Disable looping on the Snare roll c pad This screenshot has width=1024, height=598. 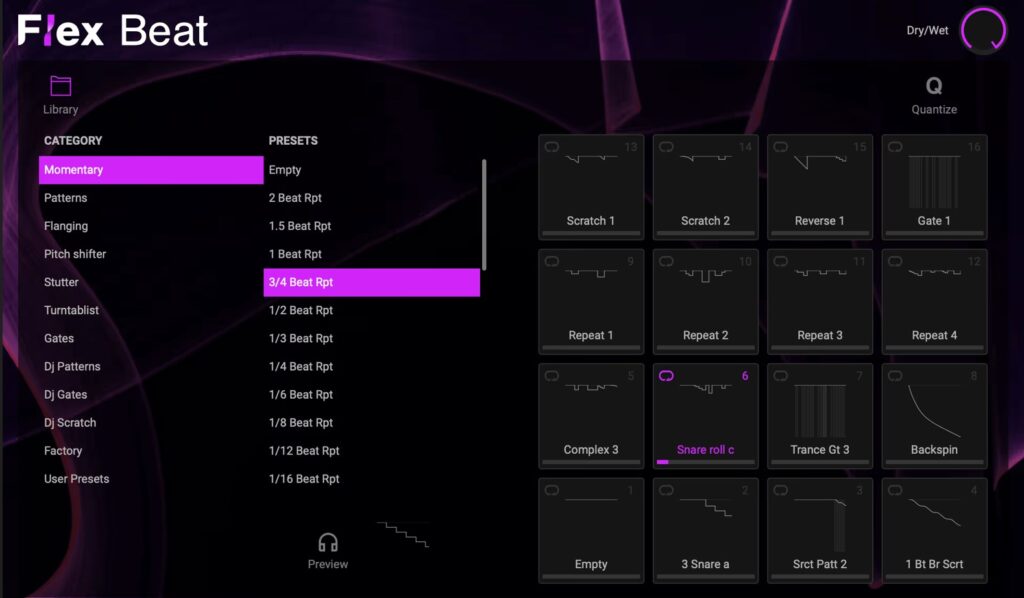pos(667,376)
